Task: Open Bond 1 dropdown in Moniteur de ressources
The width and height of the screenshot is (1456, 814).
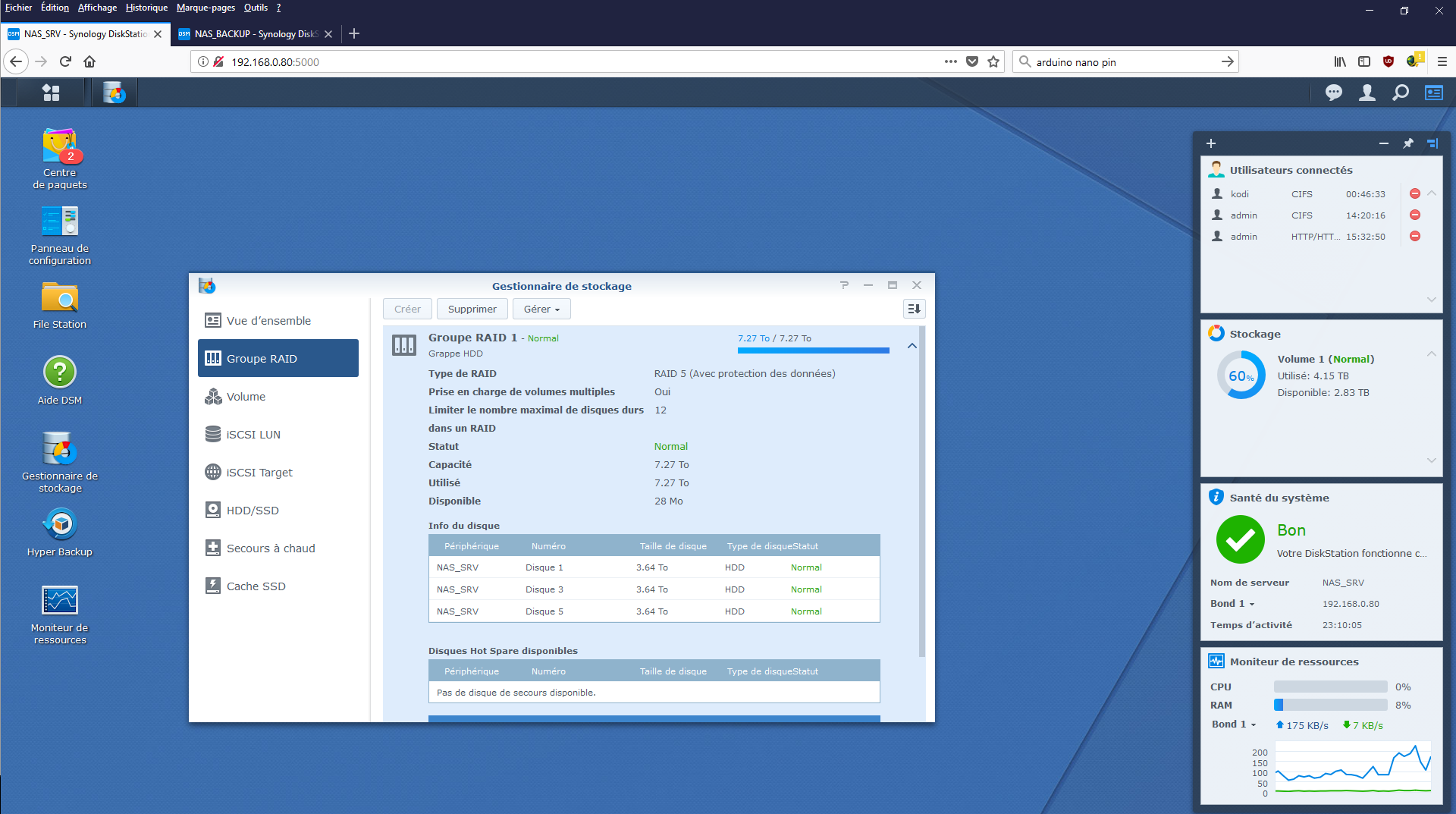Action: click(x=1235, y=724)
